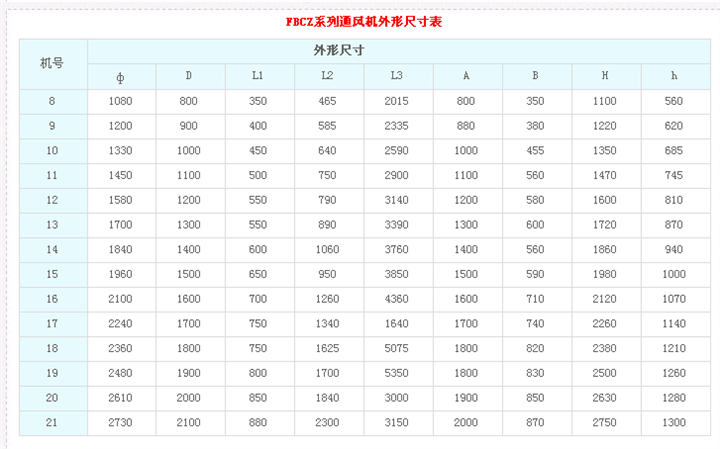This screenshot has width=720, height=449.
Task: Click the '2015' L3 value
Action: [396, 101]
